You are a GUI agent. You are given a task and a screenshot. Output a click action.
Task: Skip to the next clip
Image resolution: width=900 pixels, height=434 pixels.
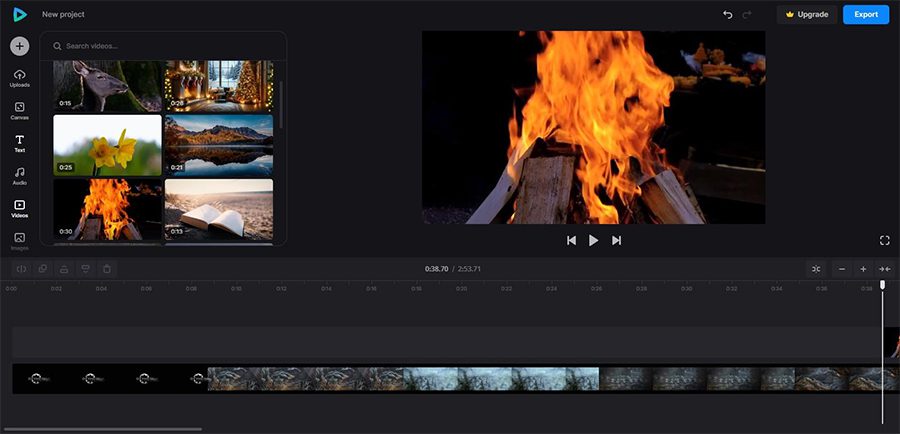coord(616,241)
